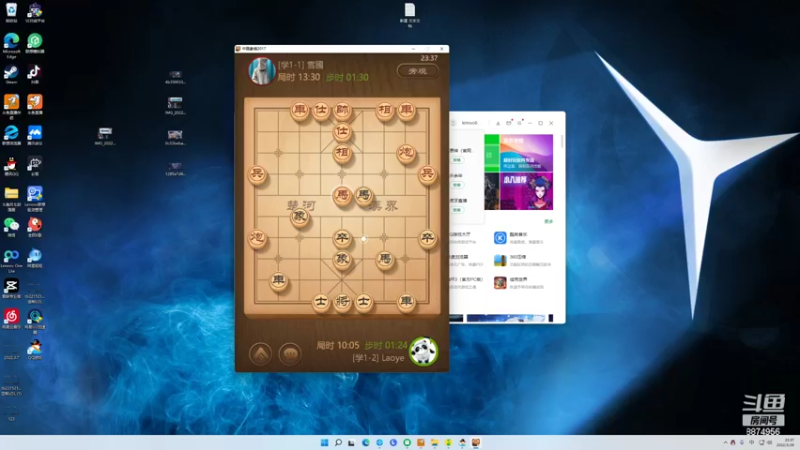The width and height of the screenshot is (800, 450).
Task: Select the 相 piece in the center file
Action: point(342,153)
